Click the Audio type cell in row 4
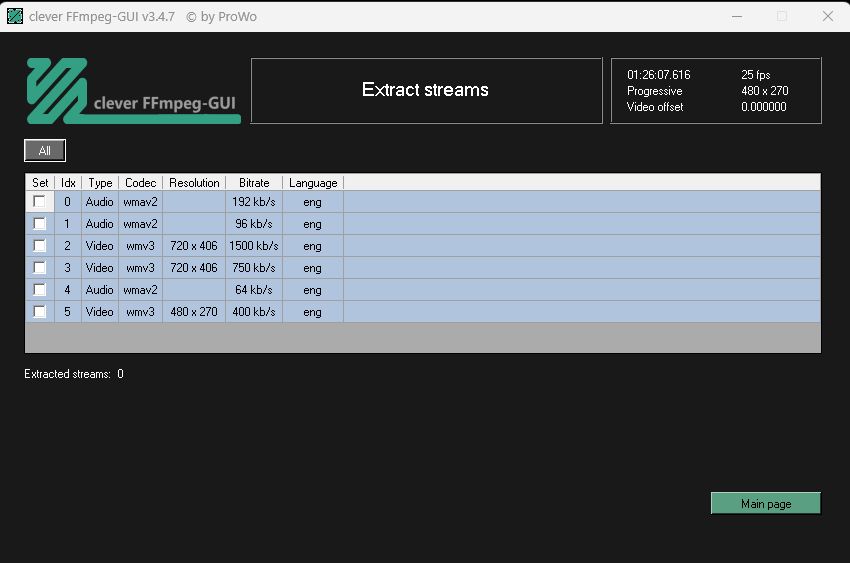The image size is (850, 563). coord(100,289)
